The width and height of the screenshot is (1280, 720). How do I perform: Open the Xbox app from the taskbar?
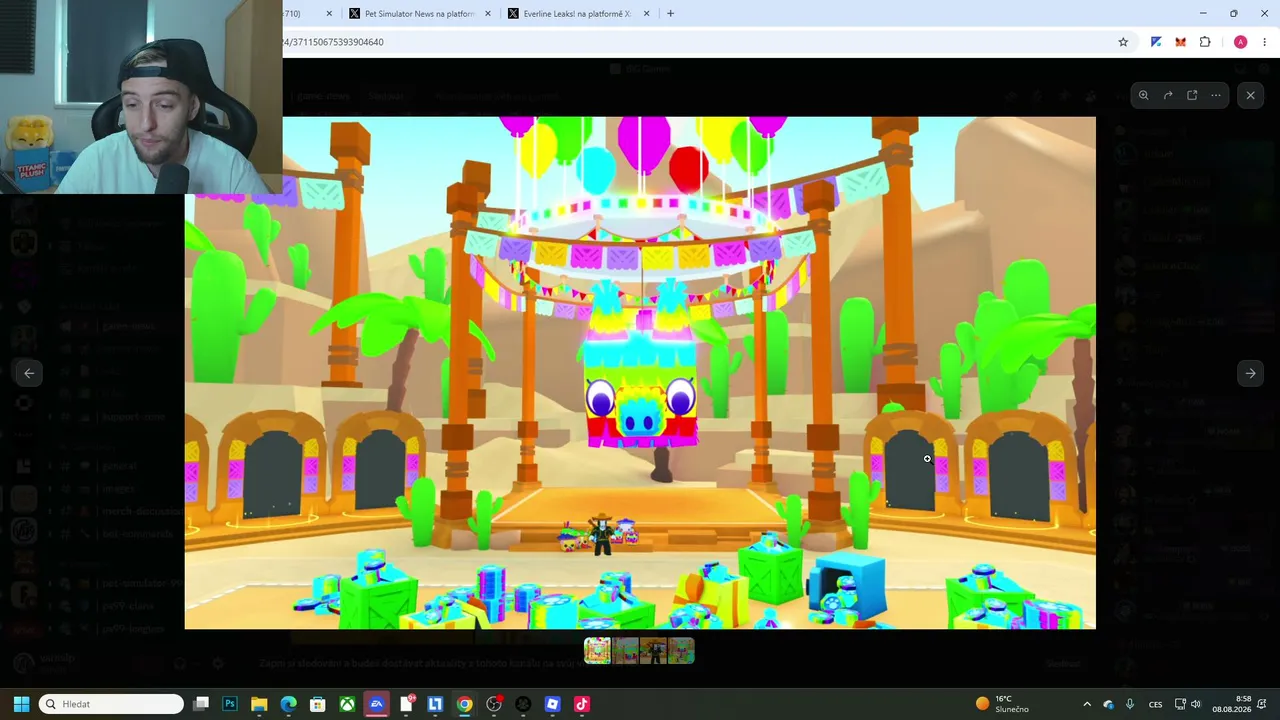(x=347, y=704)
